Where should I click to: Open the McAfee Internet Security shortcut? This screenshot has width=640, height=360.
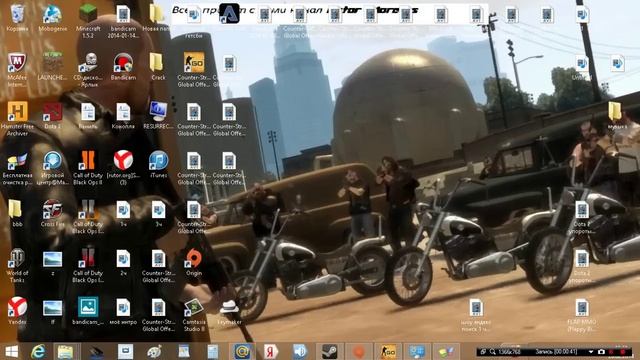tap(17, 70)
